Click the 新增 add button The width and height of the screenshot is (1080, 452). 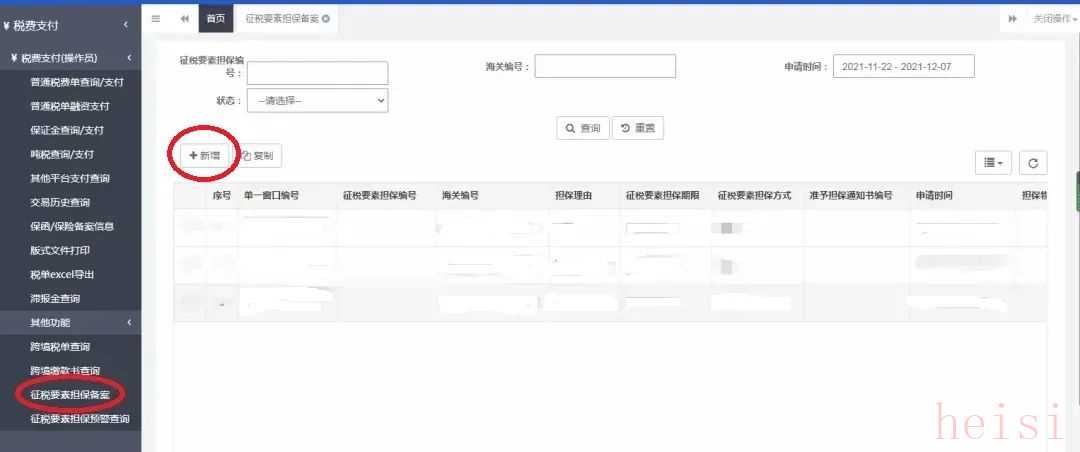pos(204,156)
